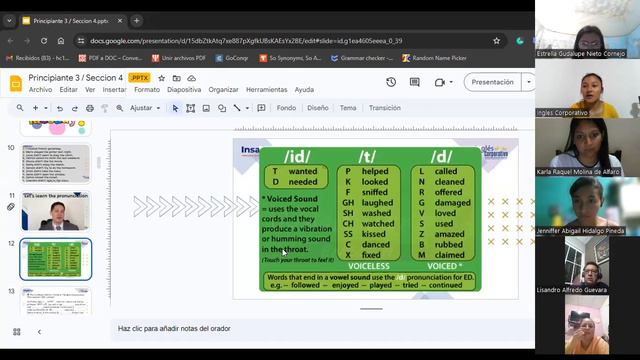The image size is (640, 360).
Task: Open the Insertar menu
Action: click(x=114, y=90)
